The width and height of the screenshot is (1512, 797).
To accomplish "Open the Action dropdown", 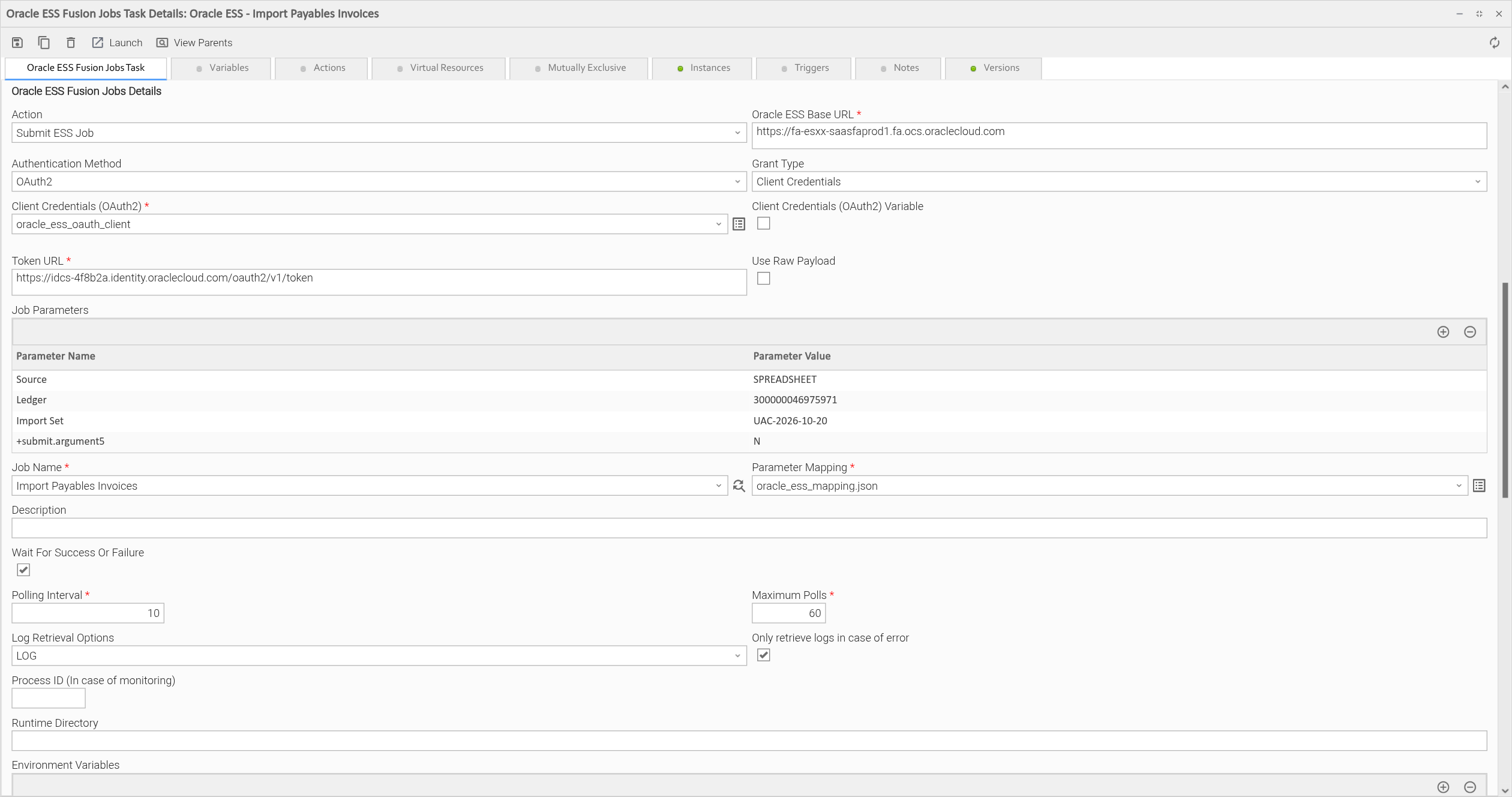I will point(379,133).
